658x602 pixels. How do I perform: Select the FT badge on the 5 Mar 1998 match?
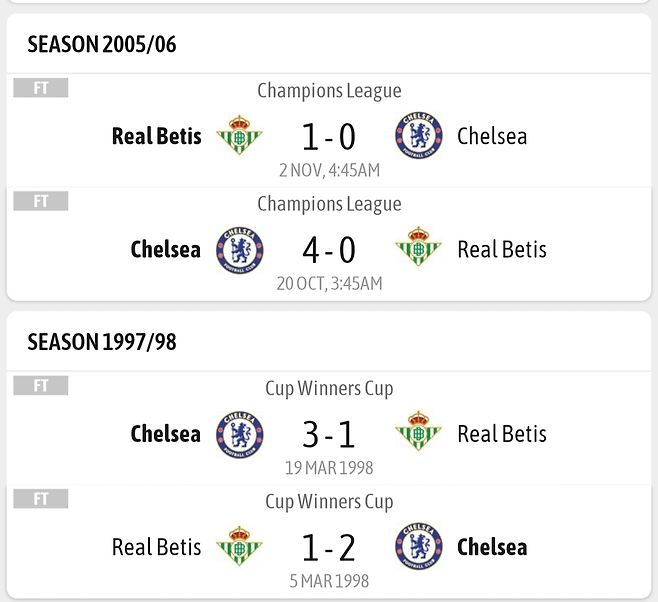(x=41, y=498)
